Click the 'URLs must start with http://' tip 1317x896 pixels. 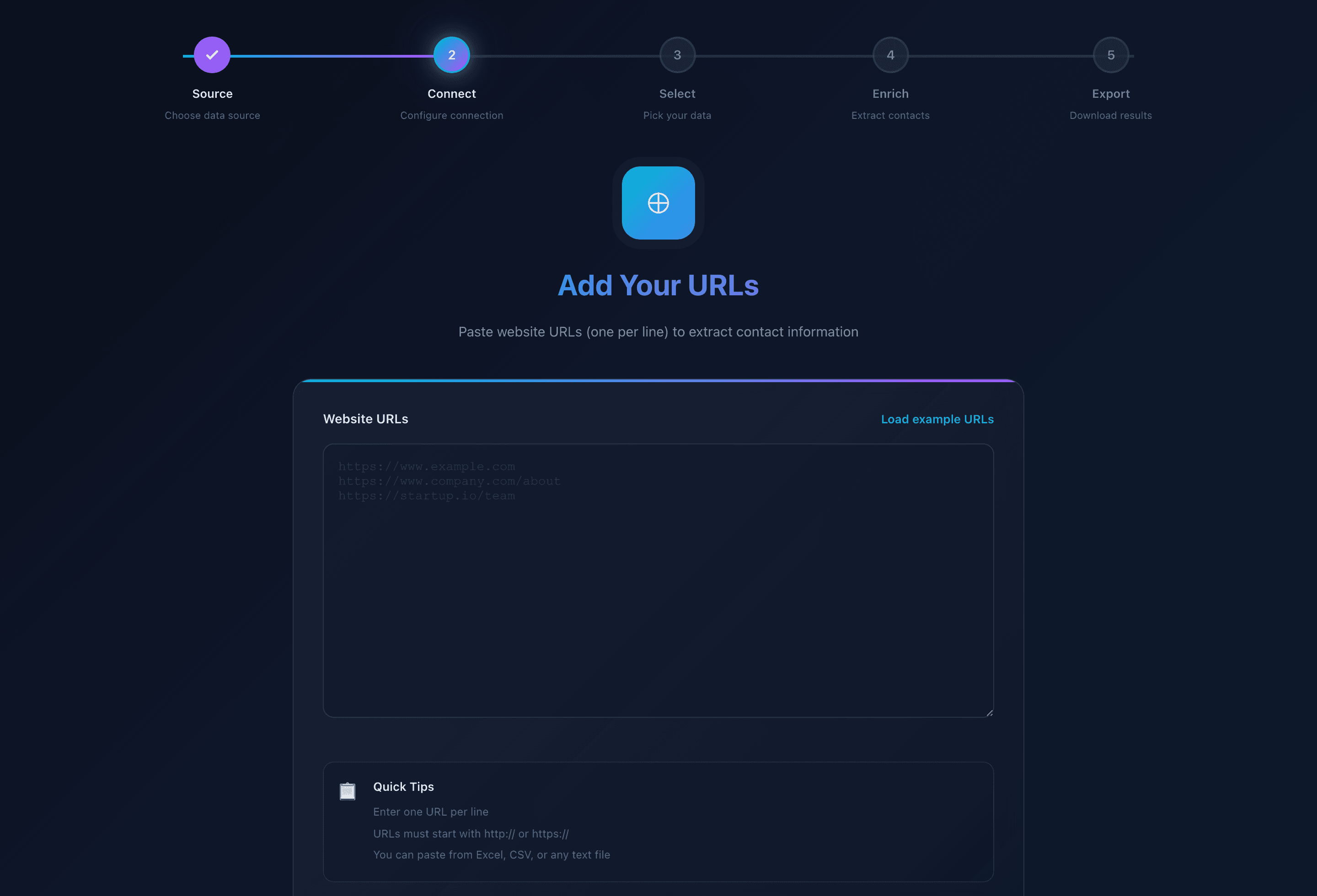(x=471, y=834)
